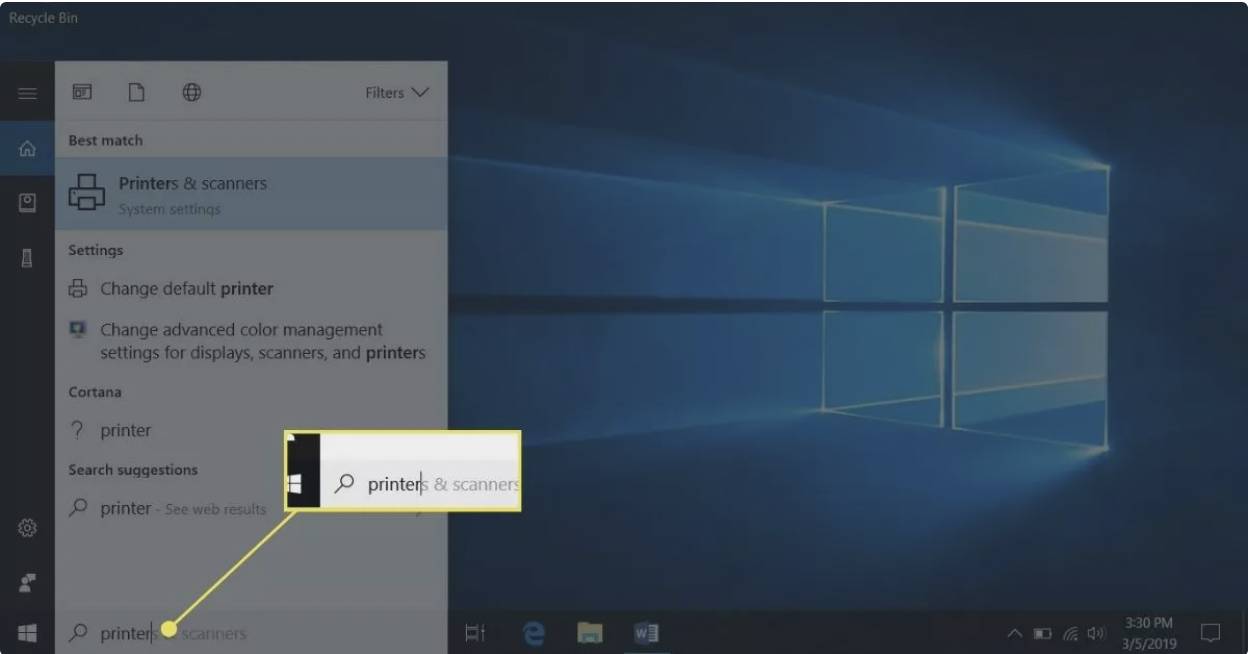Click the Windows Start button
The image size is (1248, 654).
pyautogui.click(x=27, y=632)
